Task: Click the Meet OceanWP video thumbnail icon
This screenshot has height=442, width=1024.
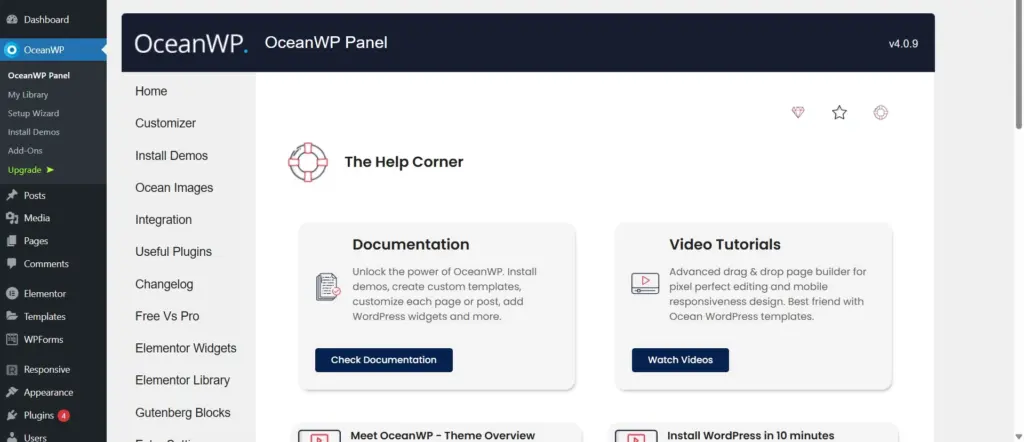Action: tap(319, 435)
